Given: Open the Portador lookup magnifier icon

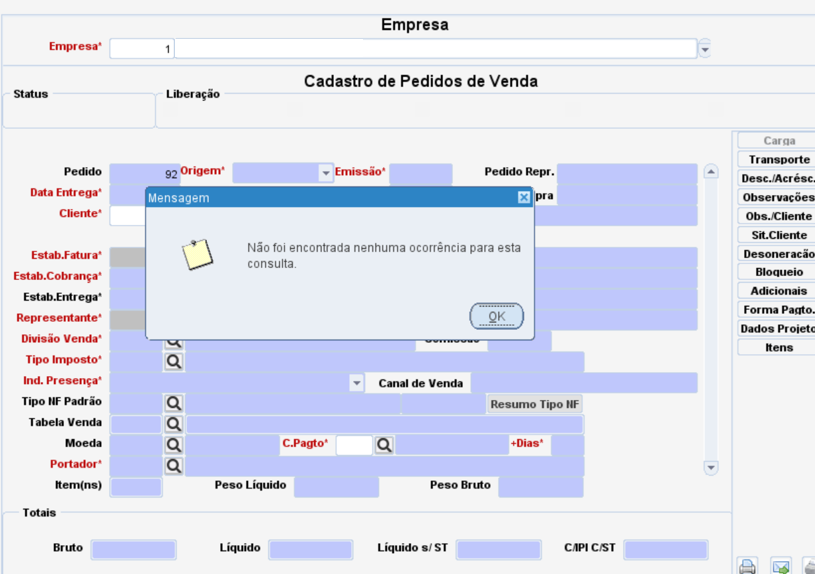Looking at the screenshot, I should (174, 465).
